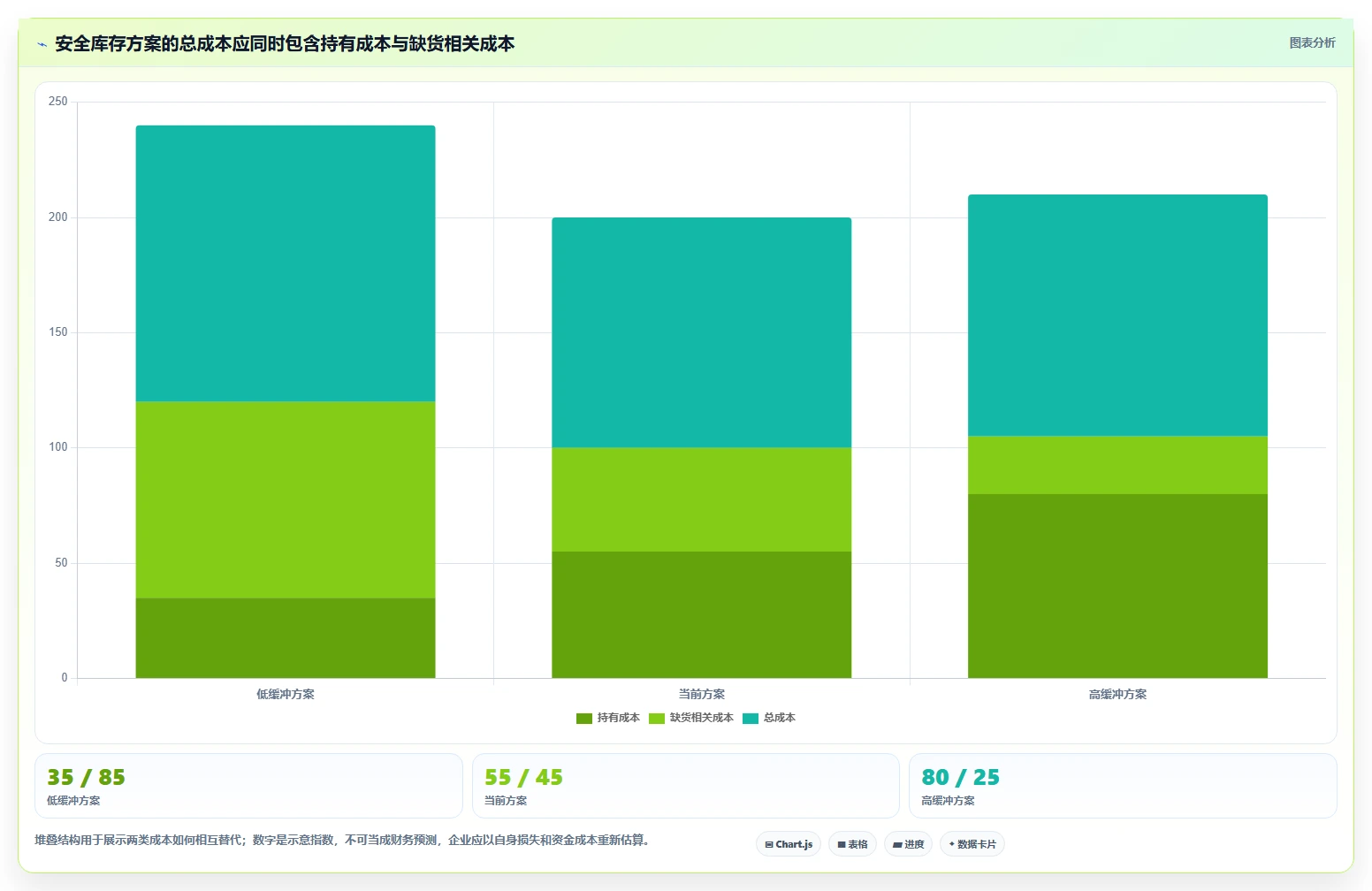Click 当前方案 caption in second card
Viewport: 1372px width, 891px height.
506,801
